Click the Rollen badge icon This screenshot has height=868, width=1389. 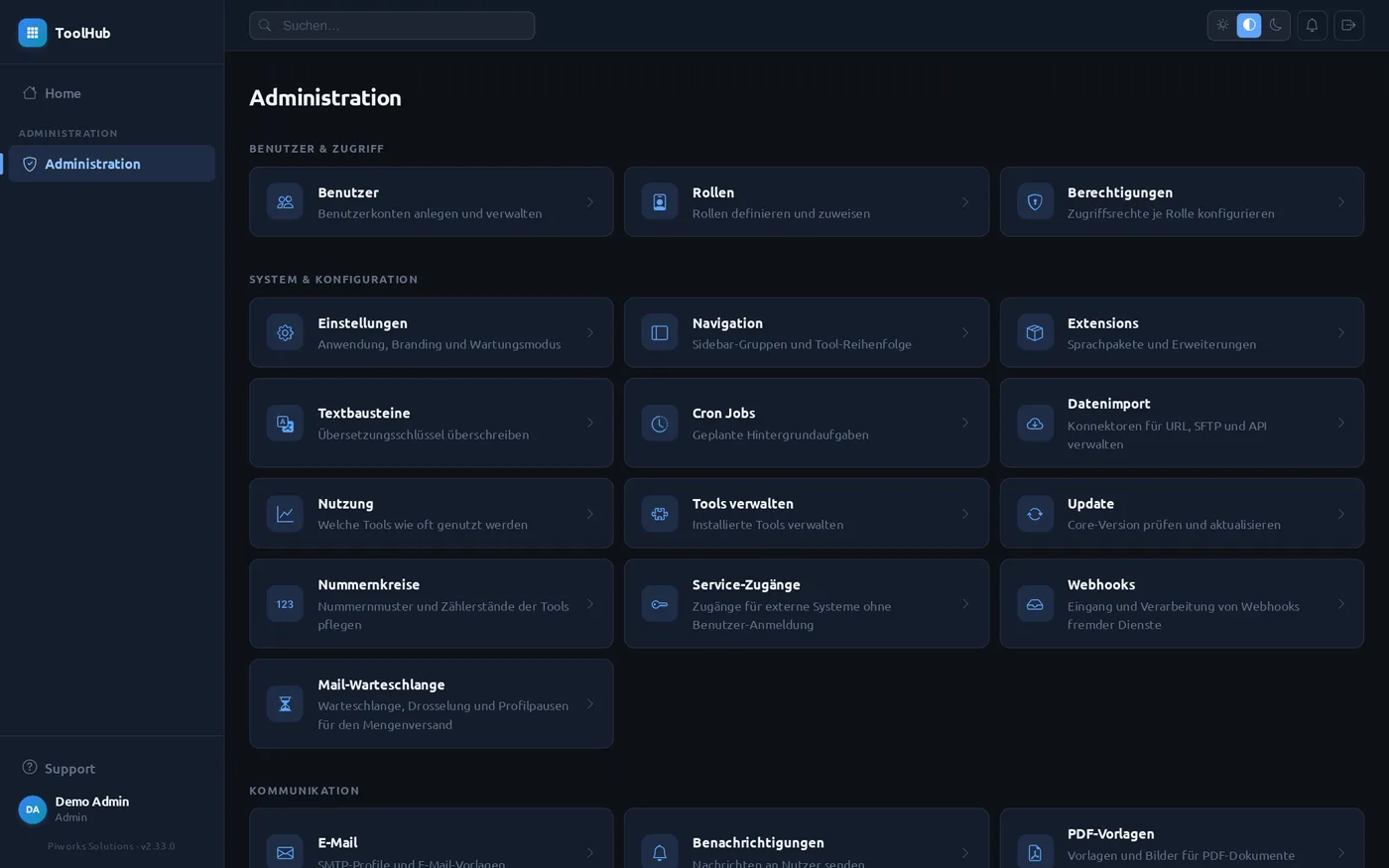click(660, 202)
